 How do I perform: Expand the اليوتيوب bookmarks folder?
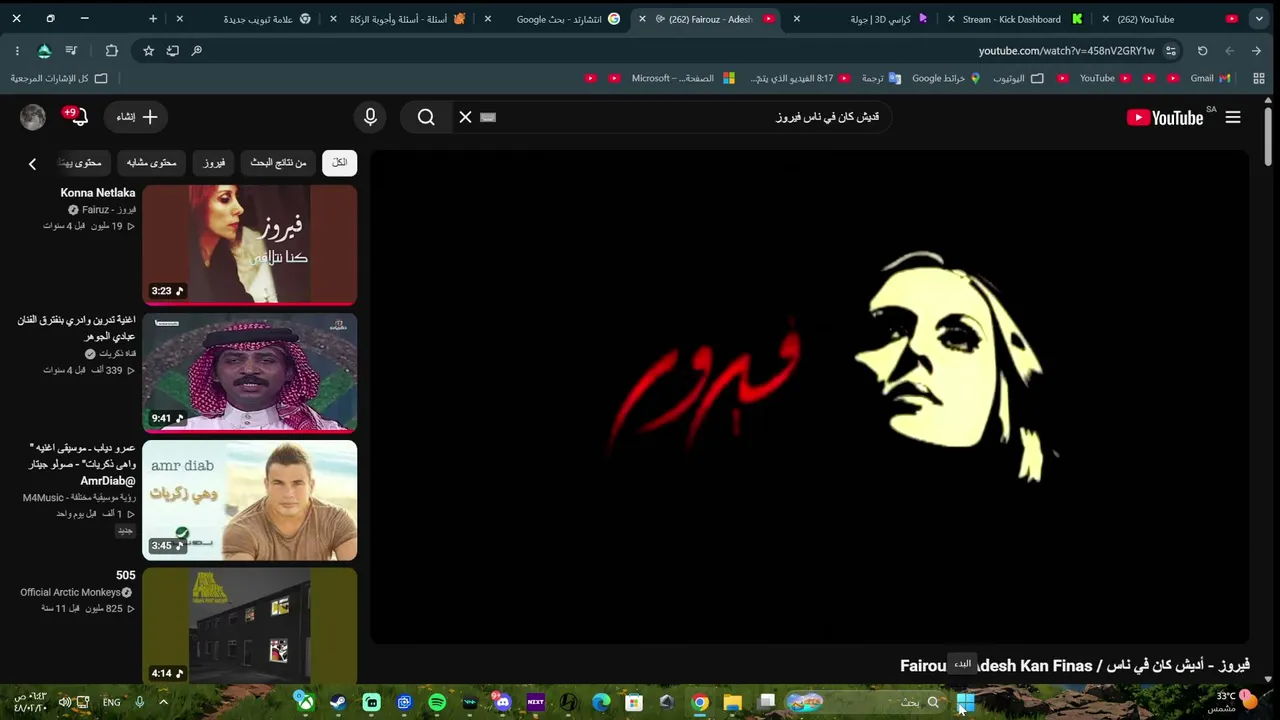coord(1018,78)
